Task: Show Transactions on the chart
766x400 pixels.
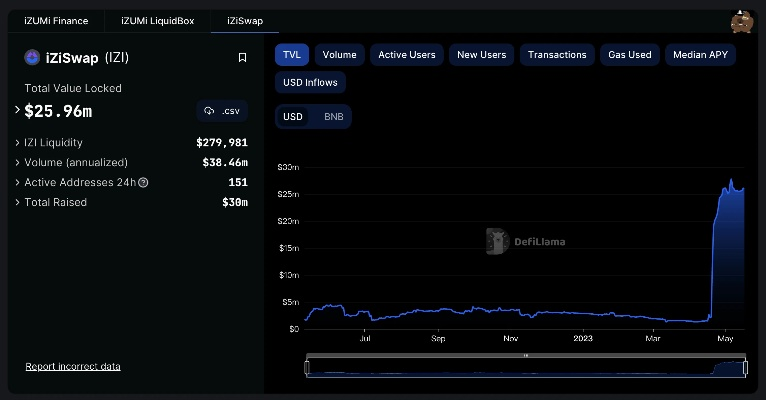Action: pos(557,55)
